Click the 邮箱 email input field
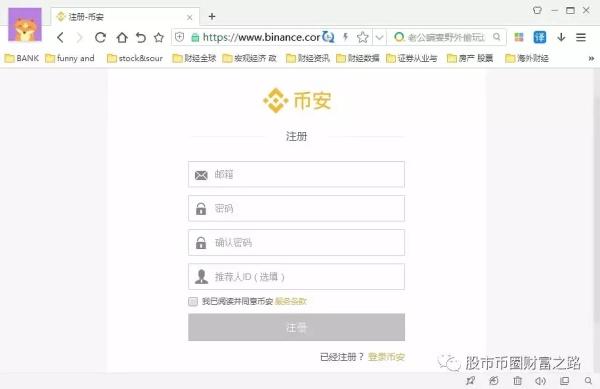 coord(296,174)
